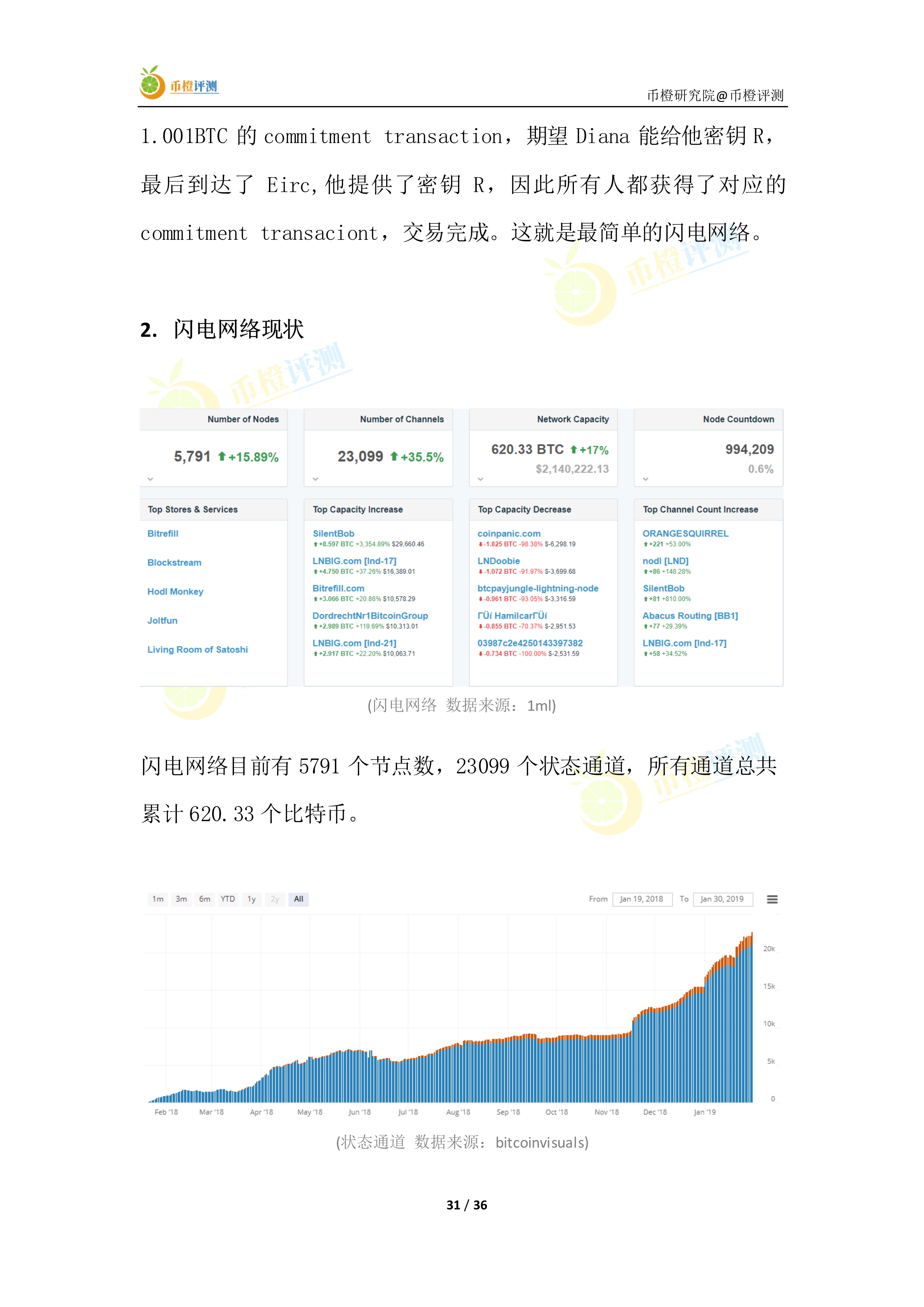Open the Hodl Monkey link
Viewport: 924px width, 1307px height.
click(175, 591)
